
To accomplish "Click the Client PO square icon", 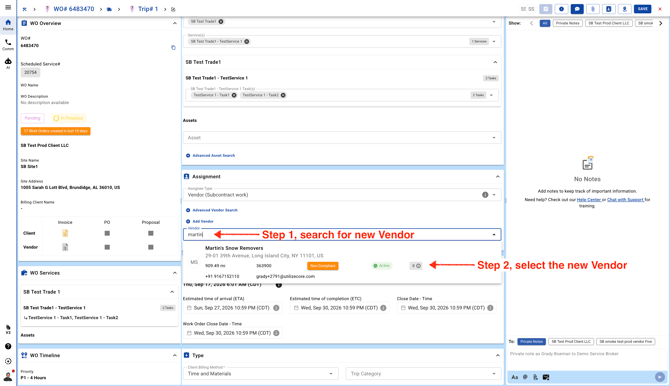I will point(107,233).
